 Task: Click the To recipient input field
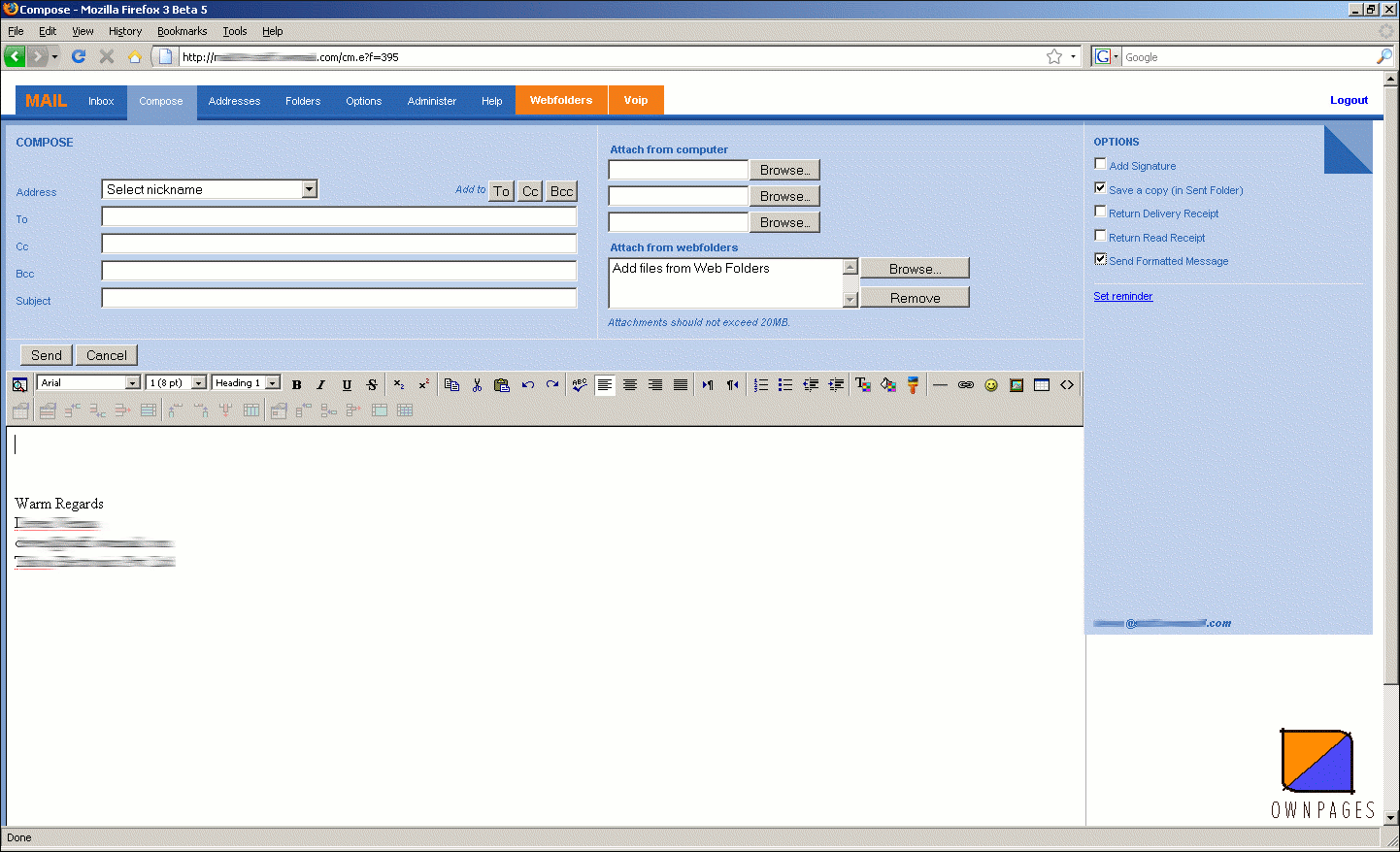339,216
